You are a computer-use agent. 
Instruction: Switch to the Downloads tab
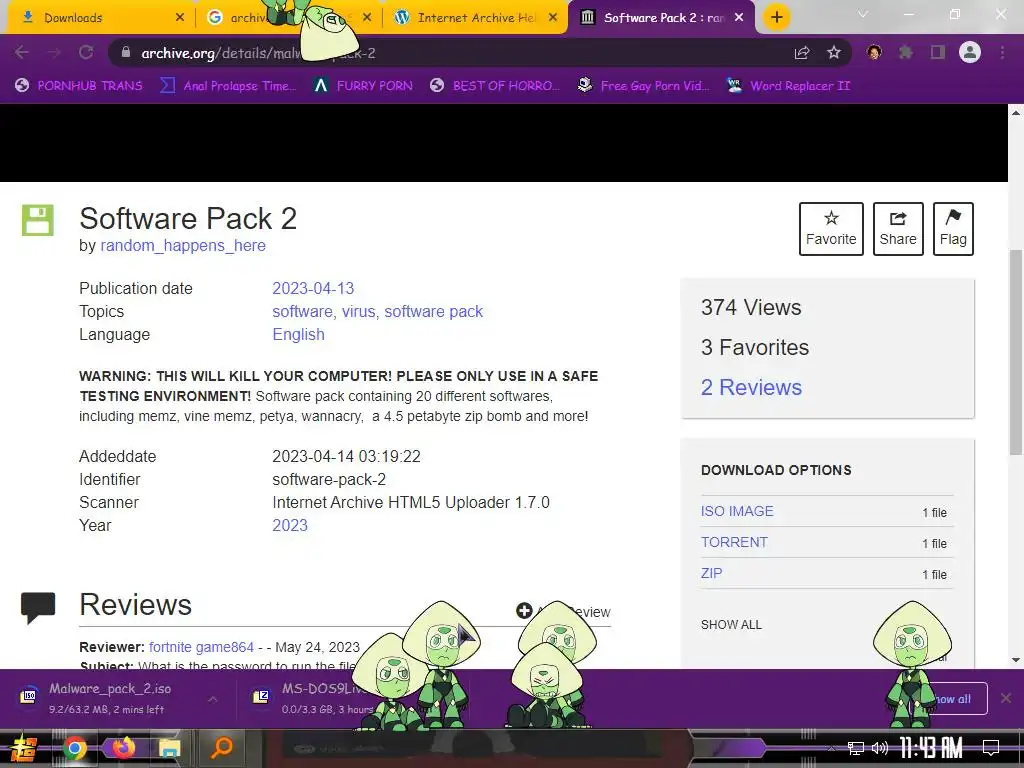point(98,18)
